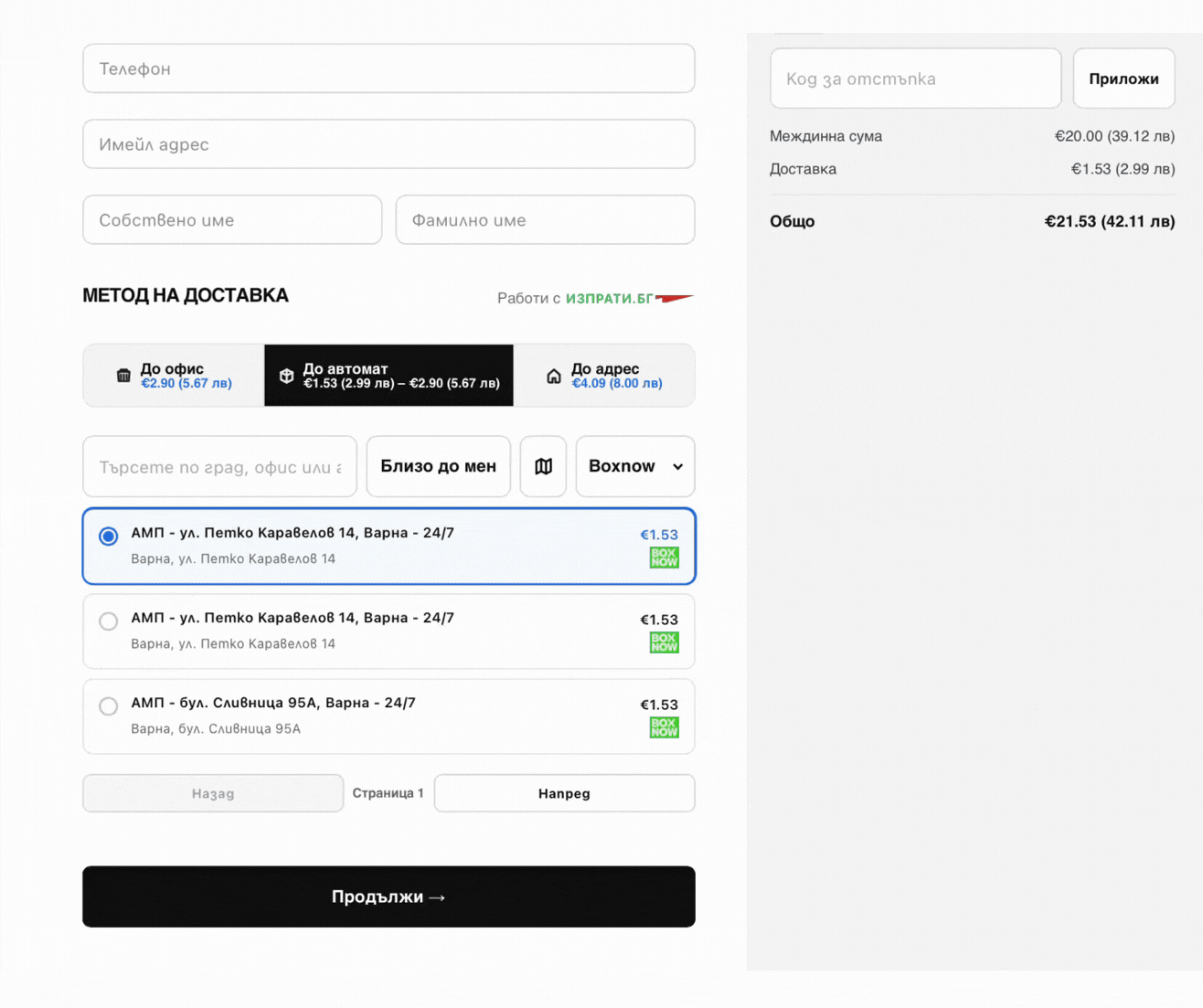Click the red paper plane logo
The width and height of the screenshot is (1203, 1008).
pyautogui.click(x=675, y=298)
